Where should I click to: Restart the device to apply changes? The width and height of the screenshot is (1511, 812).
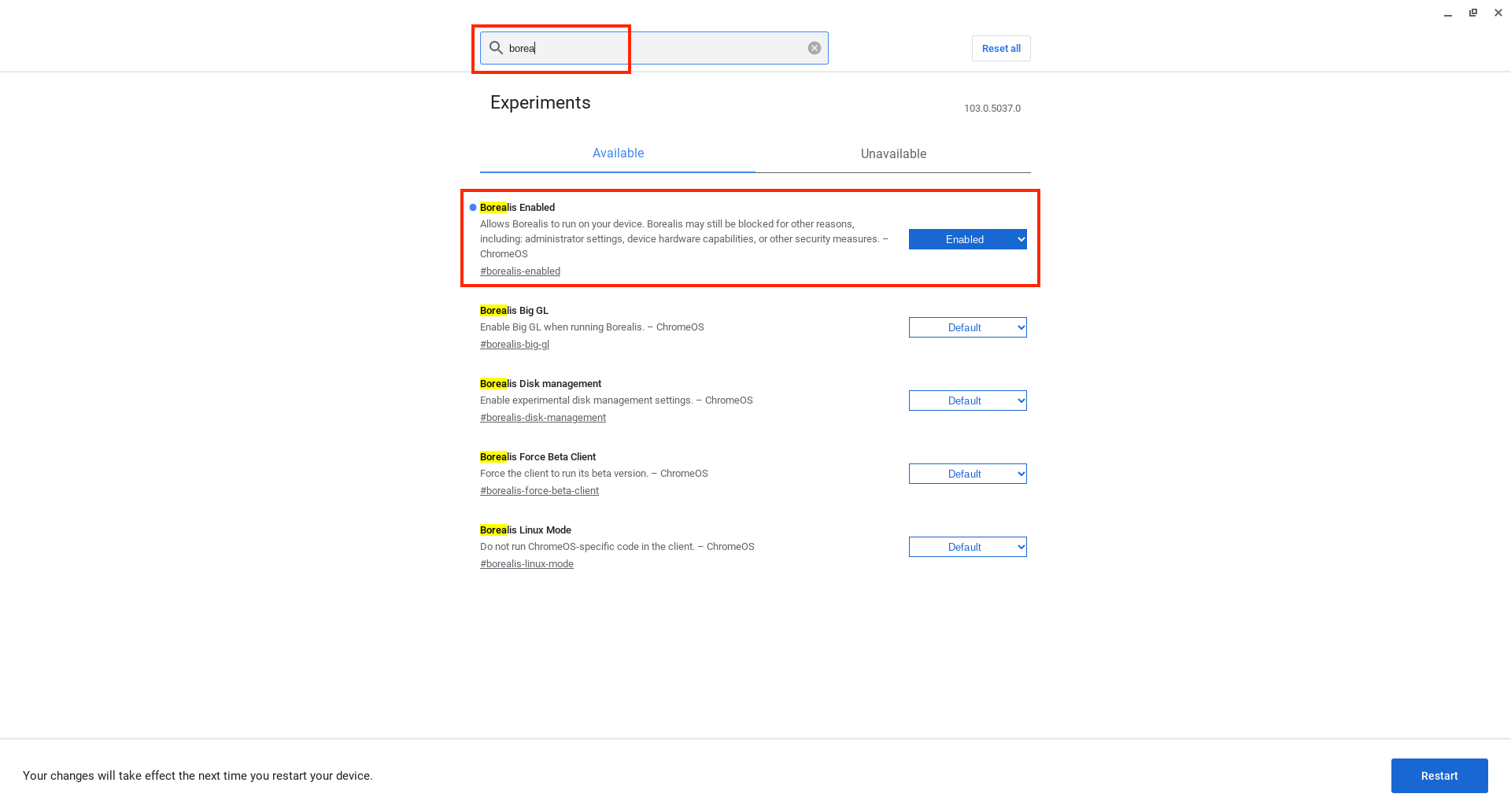click(x=1439, y=776)
